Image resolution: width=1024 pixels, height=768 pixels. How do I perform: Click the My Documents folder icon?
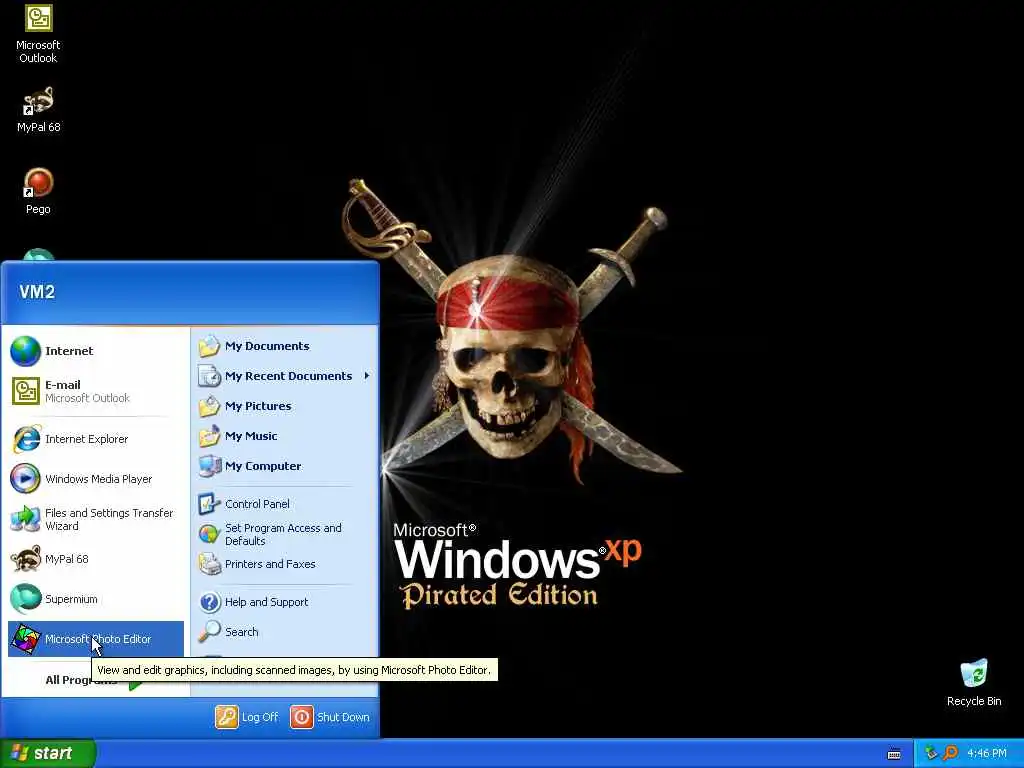[209, 346]
